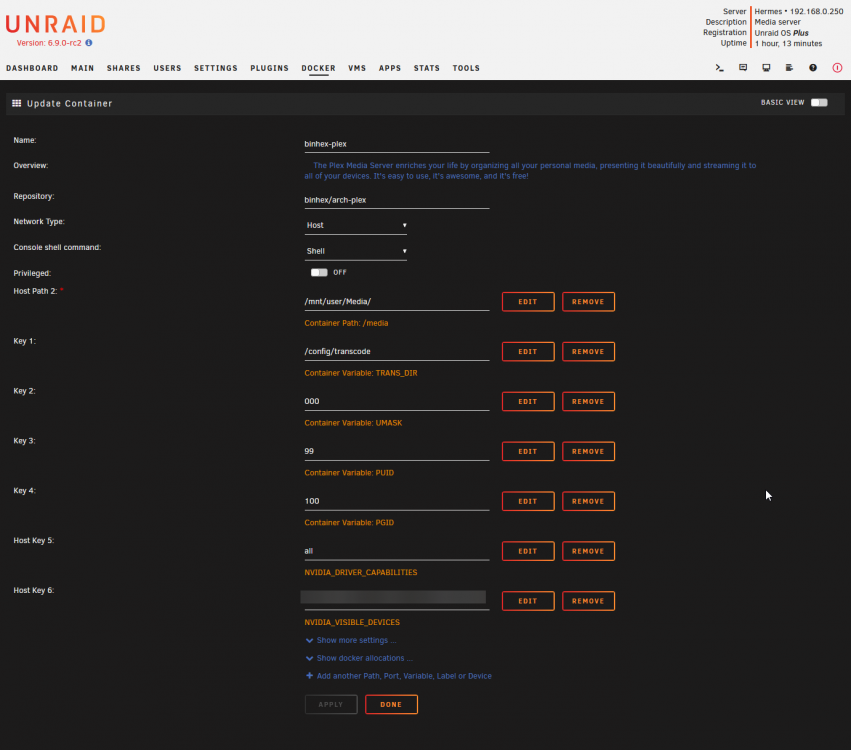851x750 pixels.
Task: Click the grid icon beside Update Container
Action: click(17, 103)
